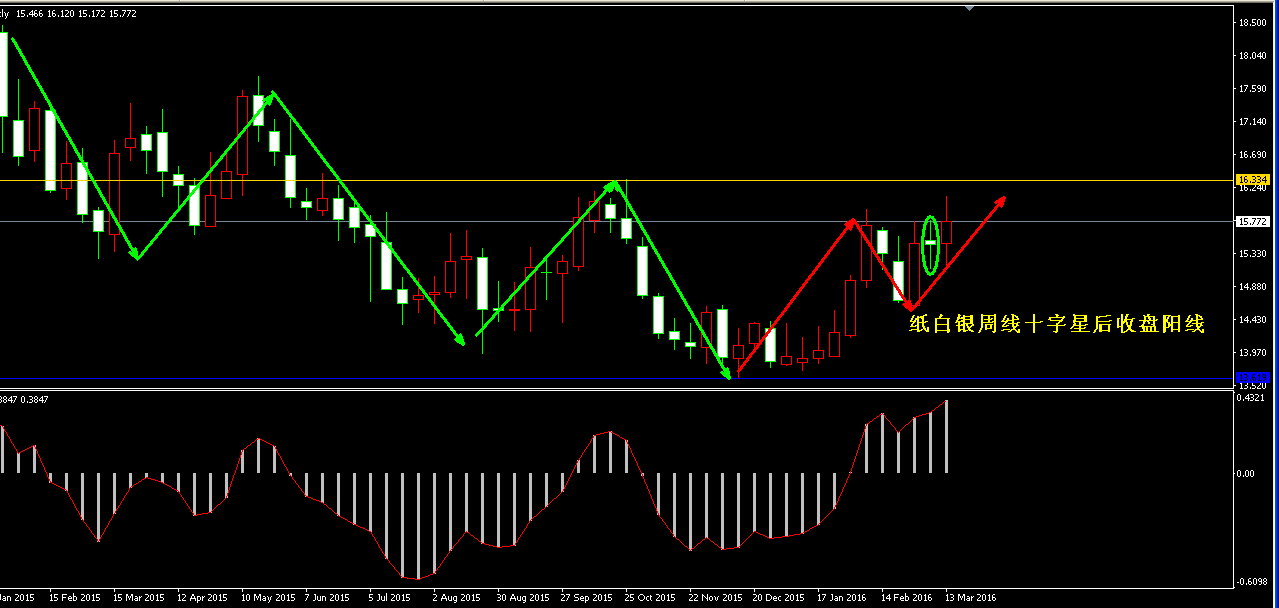This screenshot has width=1279, height=608.
Task: Click the last rightmost histogram bar in indicator
Action: pos(946,437)
